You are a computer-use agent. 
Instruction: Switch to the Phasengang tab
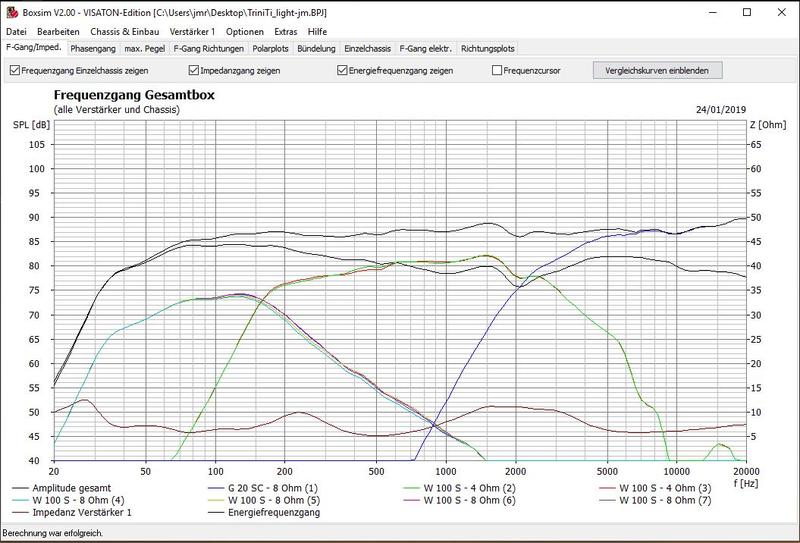tap(92, 47)
